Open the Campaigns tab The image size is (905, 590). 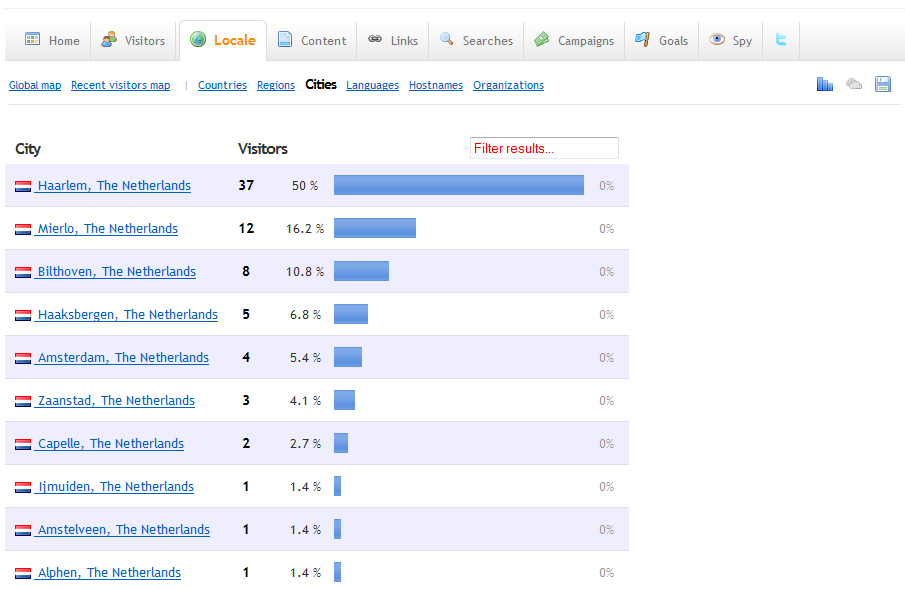click(575, 41)
